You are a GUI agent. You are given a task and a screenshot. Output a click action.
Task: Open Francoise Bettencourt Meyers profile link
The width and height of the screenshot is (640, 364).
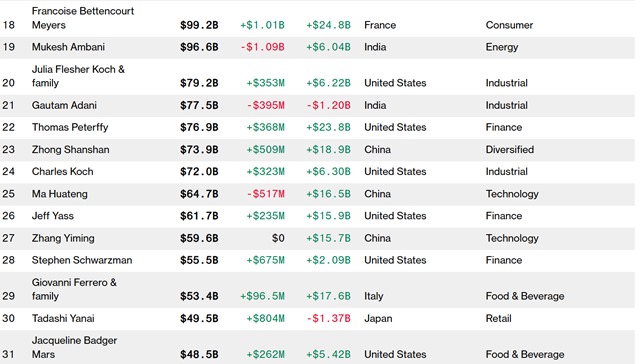click(x=83, y=18)
